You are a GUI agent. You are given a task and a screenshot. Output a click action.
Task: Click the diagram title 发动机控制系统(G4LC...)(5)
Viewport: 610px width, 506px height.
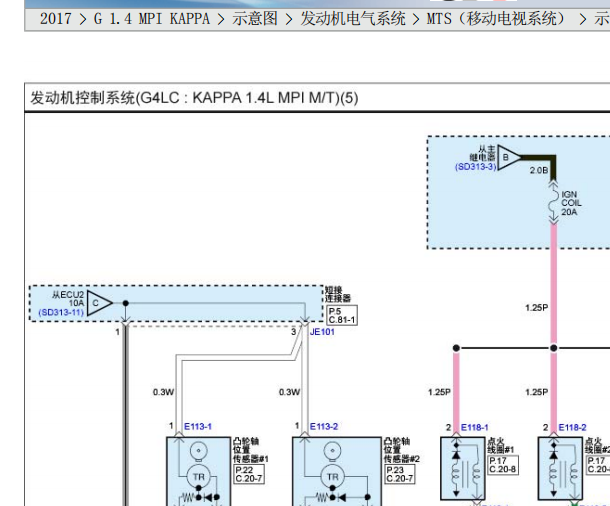[194, 98]
